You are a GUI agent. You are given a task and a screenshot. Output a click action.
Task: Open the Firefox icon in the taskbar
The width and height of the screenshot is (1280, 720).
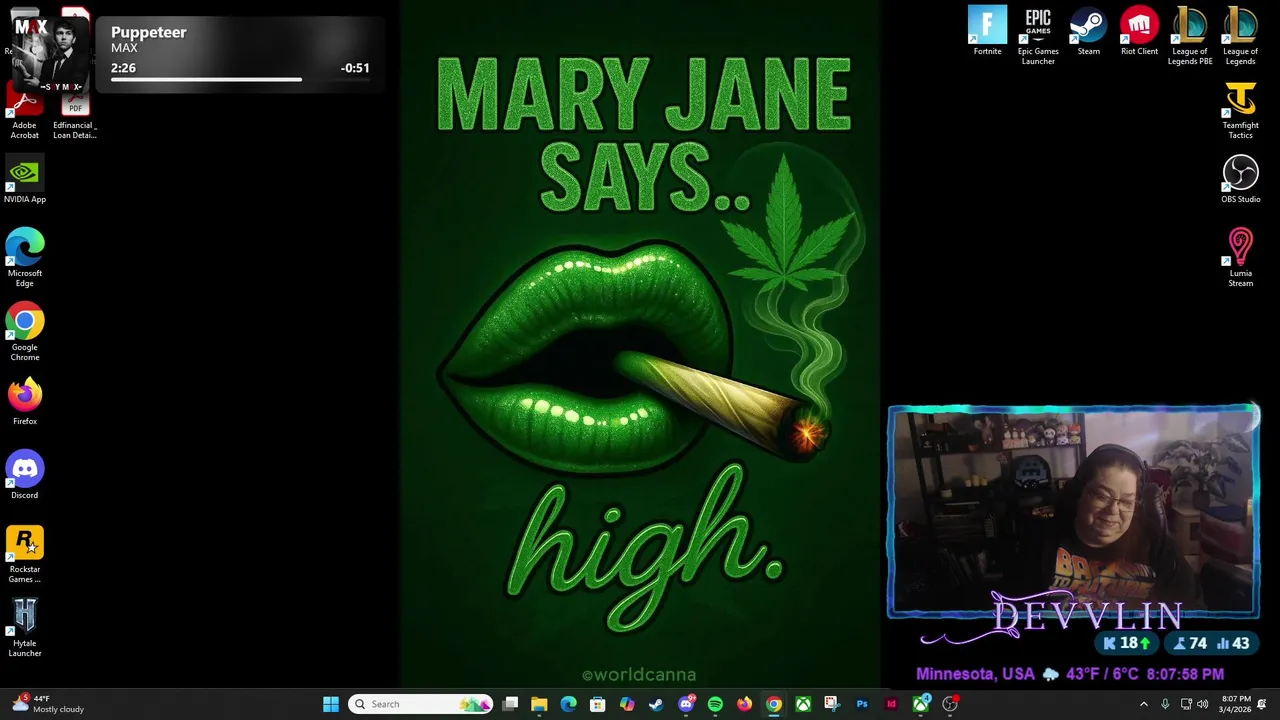[x=744, y=704]
